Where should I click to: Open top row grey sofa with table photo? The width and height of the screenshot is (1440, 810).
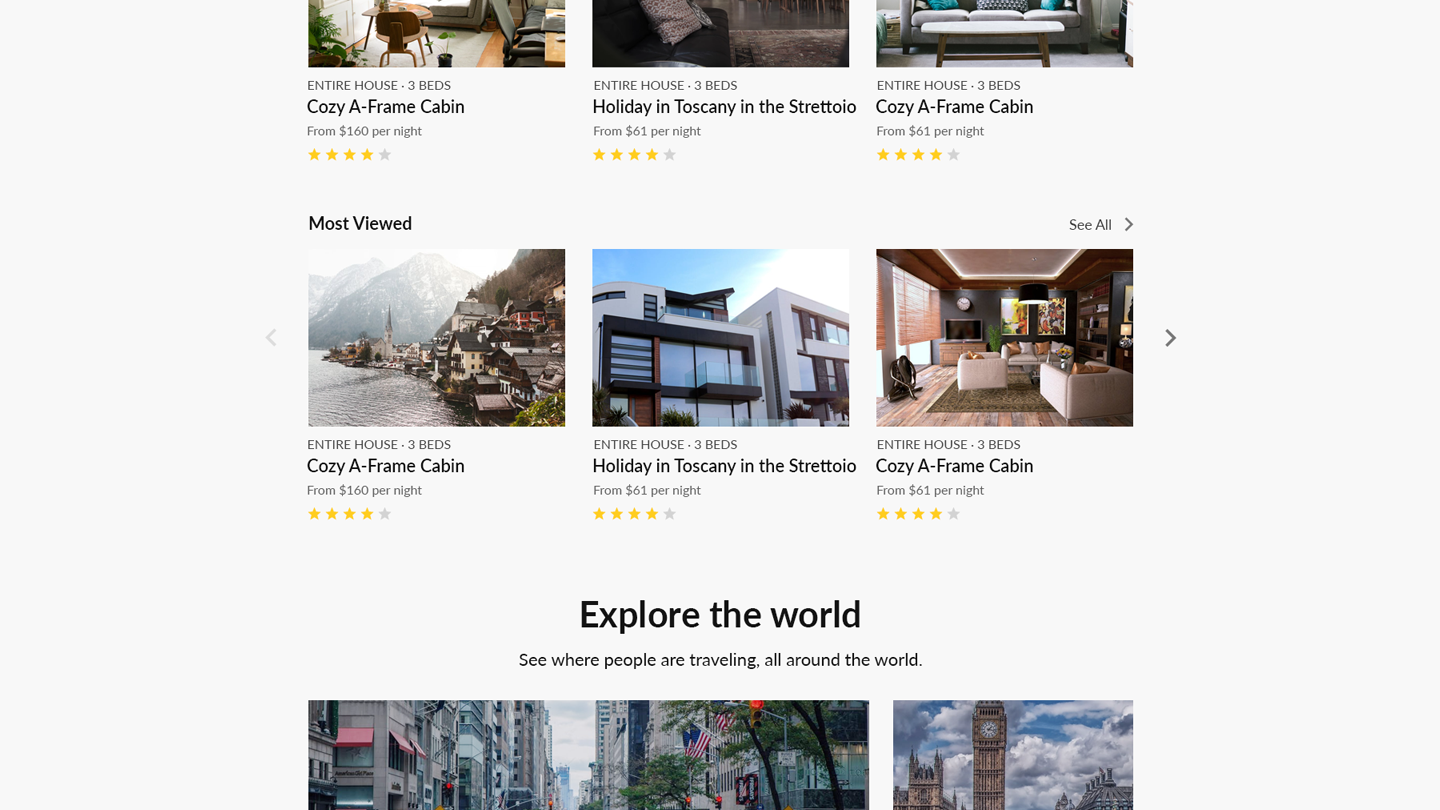pyautogui.click(x=1004, y=33)
